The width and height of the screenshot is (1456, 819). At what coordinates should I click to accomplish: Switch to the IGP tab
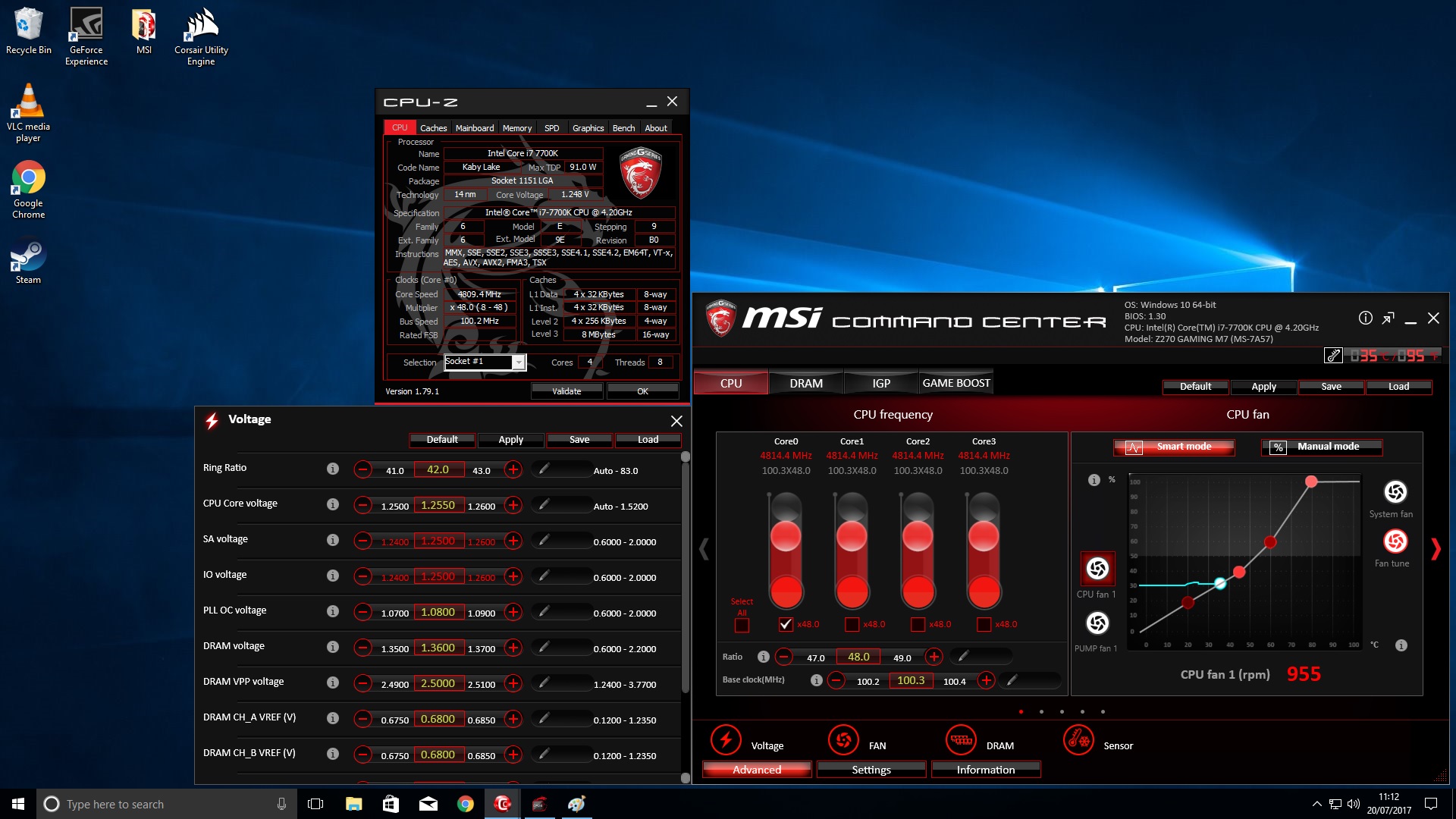click(881, 383)
